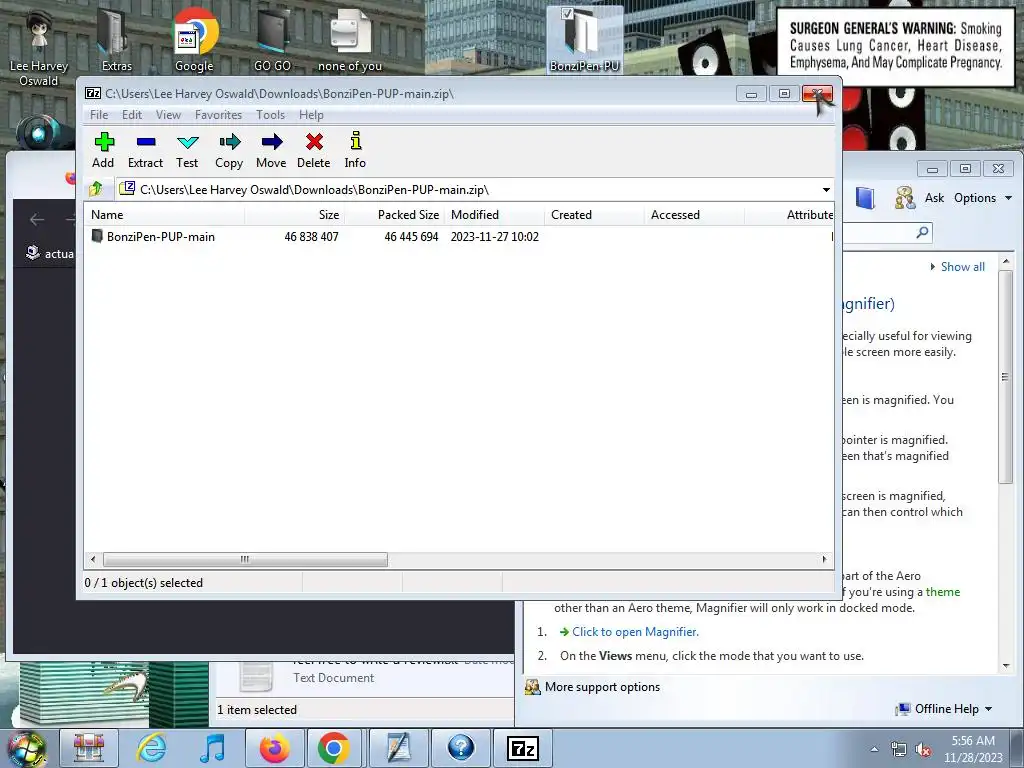Image resolution: width=1024 pixels, height=768 pixels.
Task: Open the Google Chrome desktop shortcut
Action: 194,40
